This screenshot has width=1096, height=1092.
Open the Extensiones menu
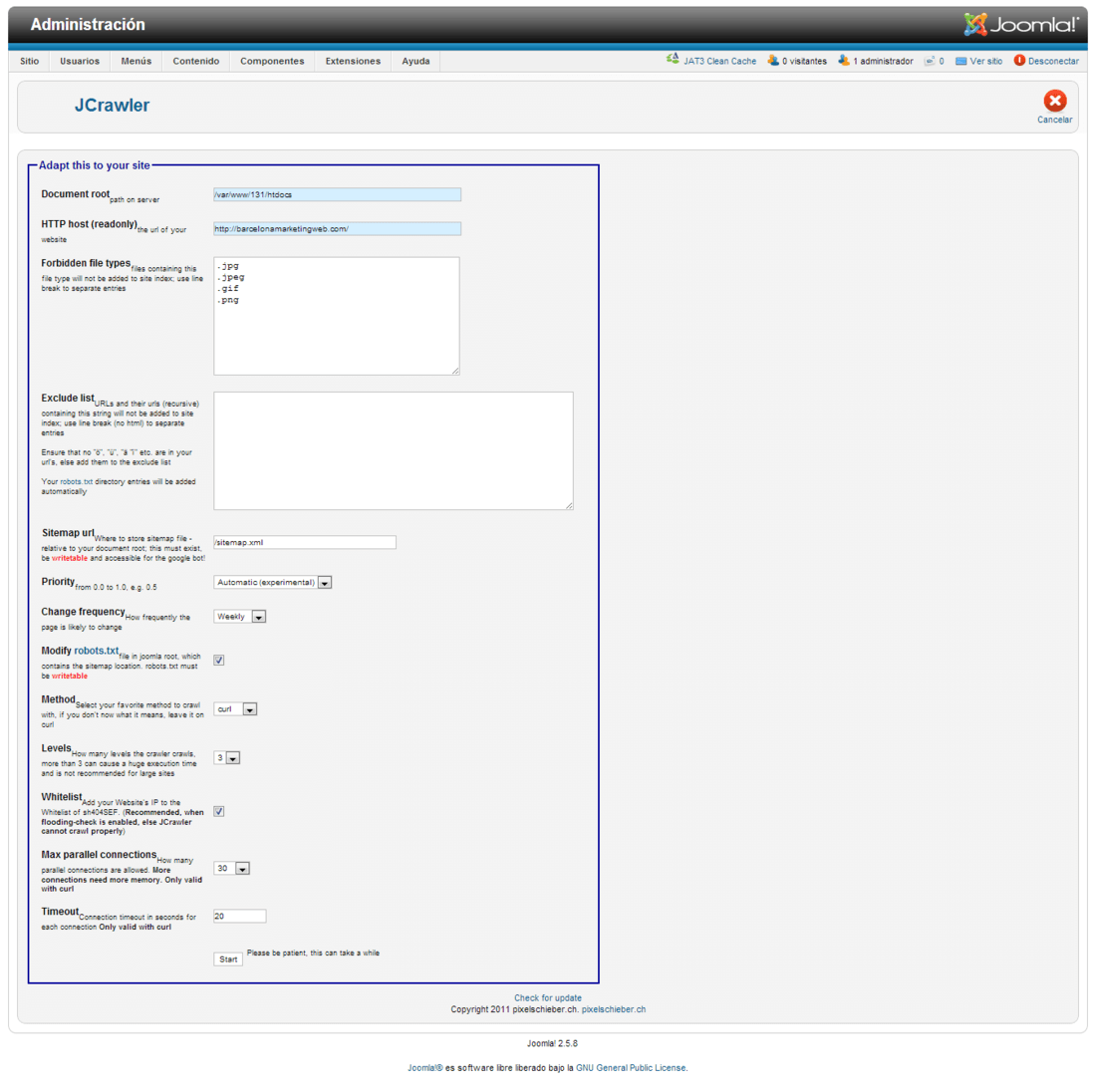click(353, 61)
